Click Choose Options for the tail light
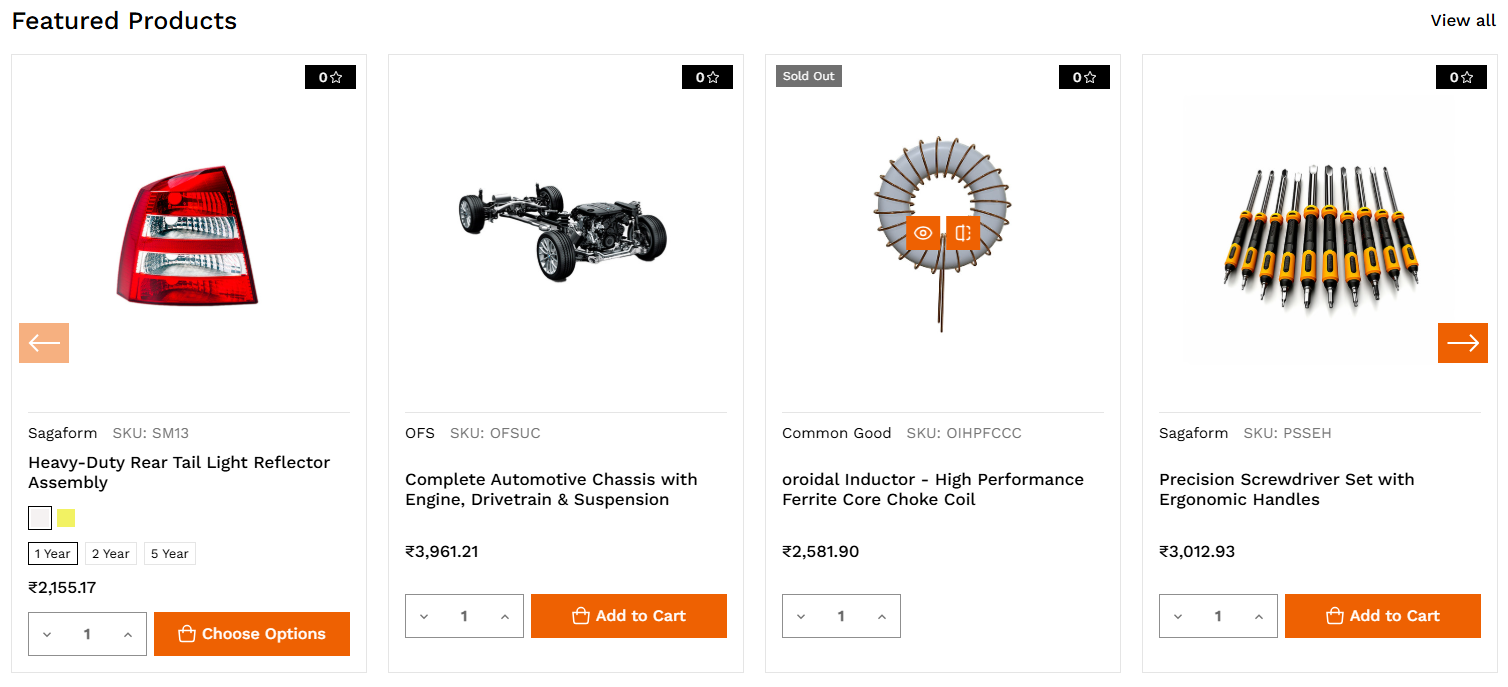This screenshot has height=687, width=1508. pyautogui.click(x=252, y=634)
